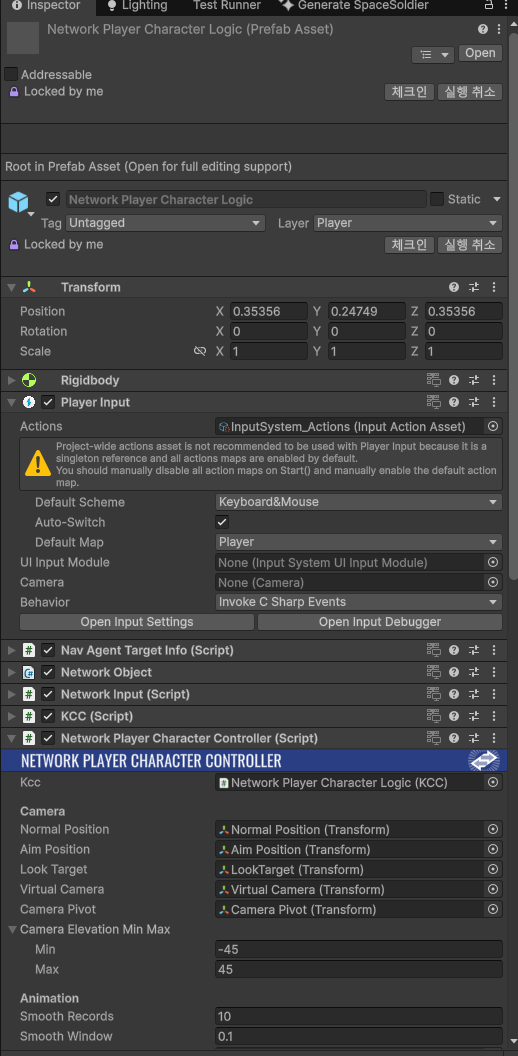The height and width of the screenshot is (1056, 518).
Task: Open the Inspector header three-dot menu
Action: coord(498,30)
